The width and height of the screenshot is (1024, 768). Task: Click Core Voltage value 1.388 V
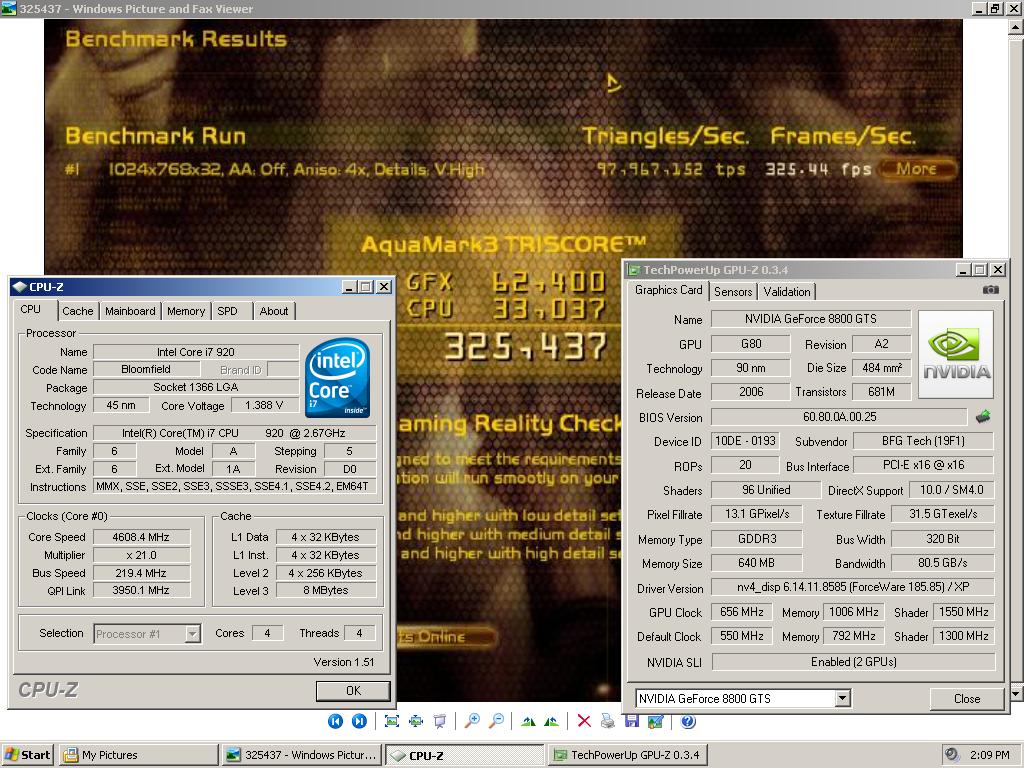pos(264,406)
